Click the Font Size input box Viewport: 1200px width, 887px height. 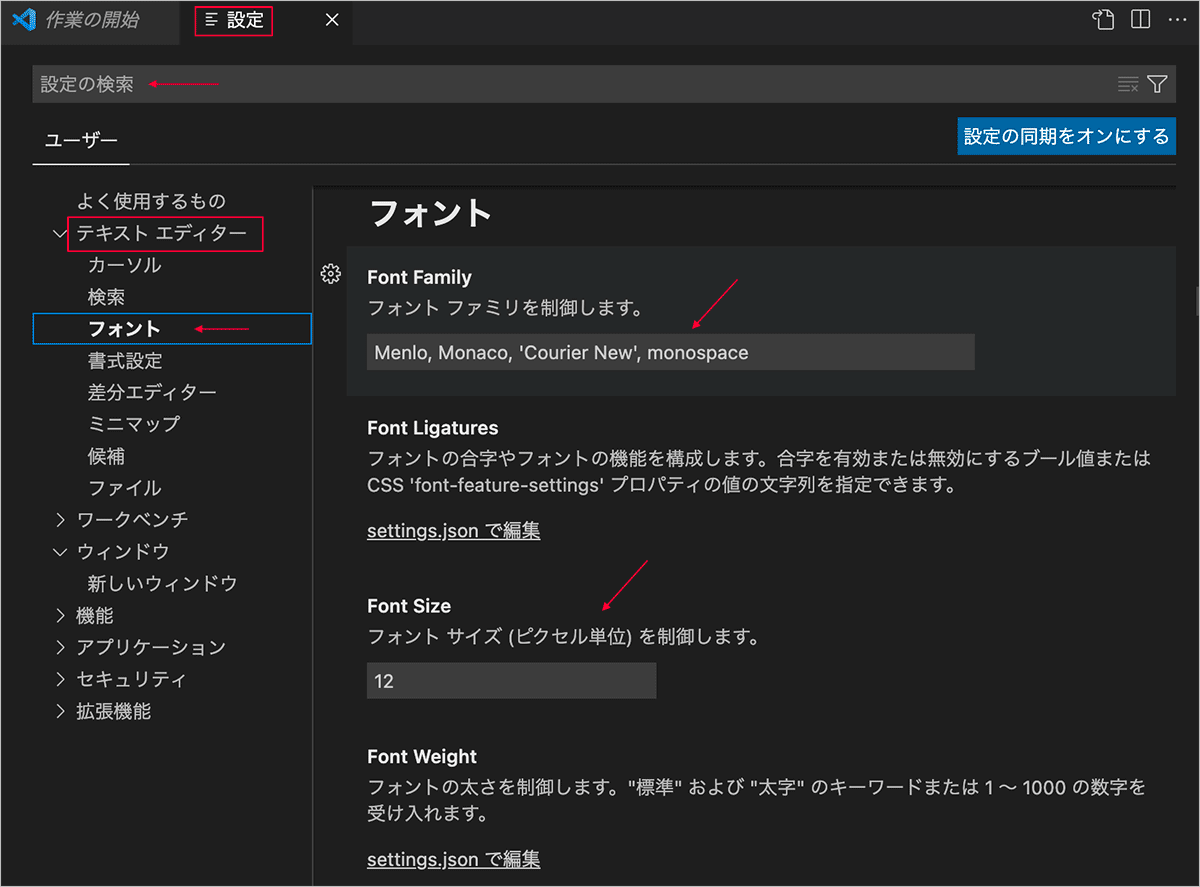pyautogui.click(x=511, y=681)
